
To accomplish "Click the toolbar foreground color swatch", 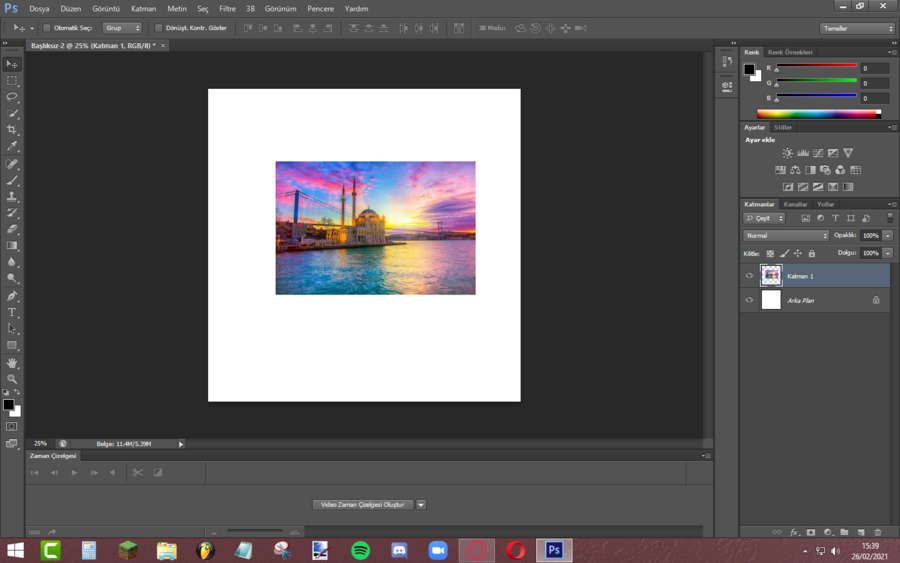I will point(8,405).
